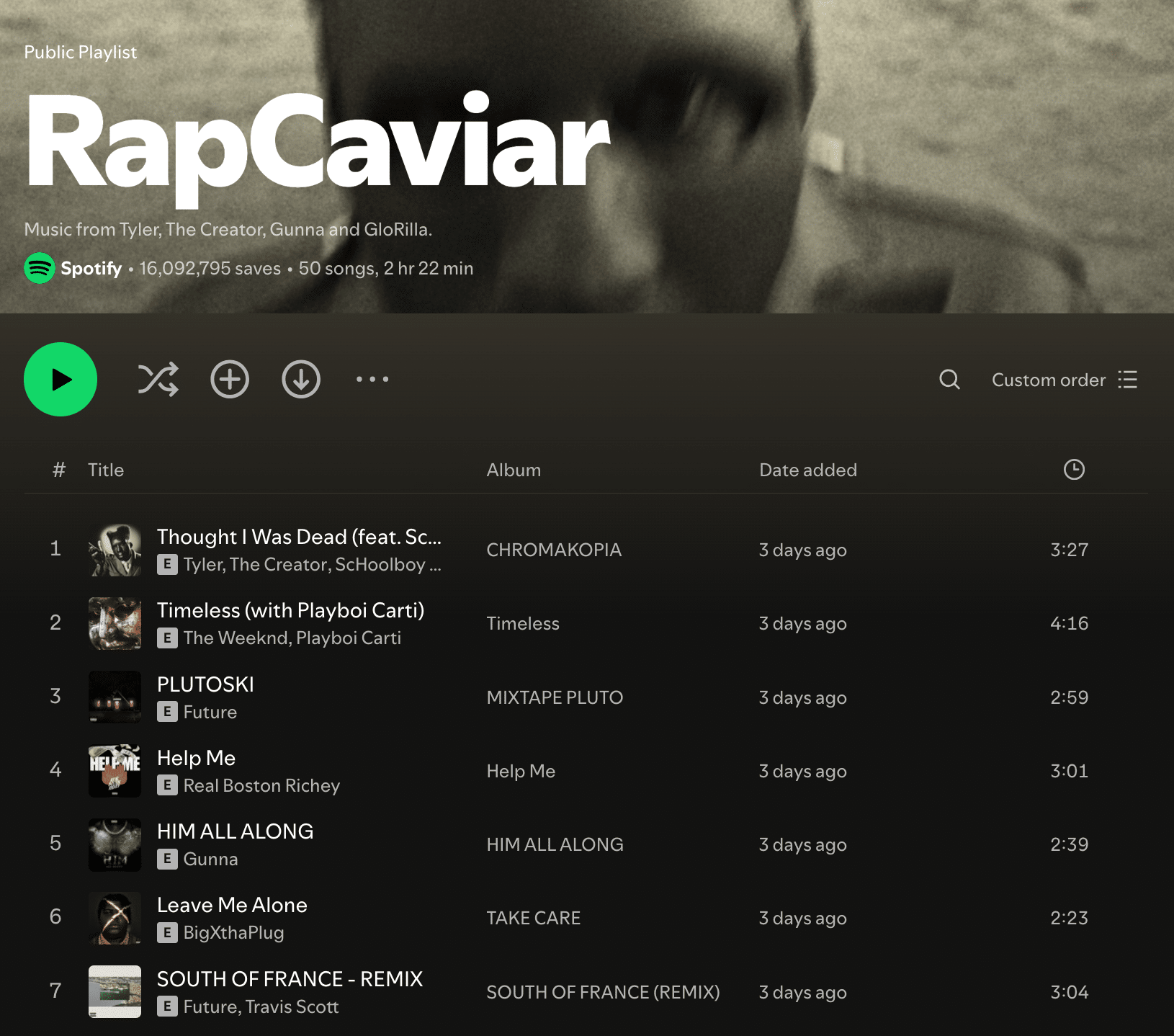
Task: Open Real Boston Richey artist link
Action: [x=261, y=785]
